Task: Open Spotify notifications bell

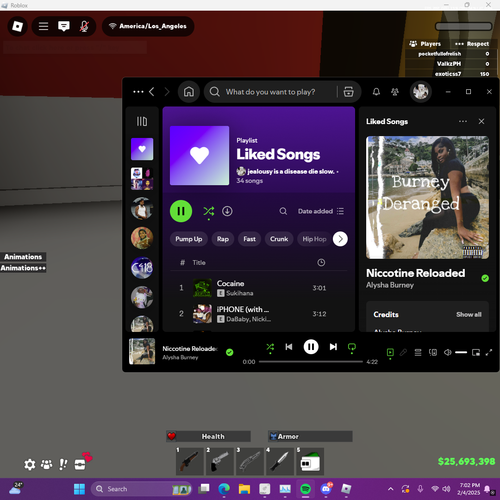Action: coord(376,92)
